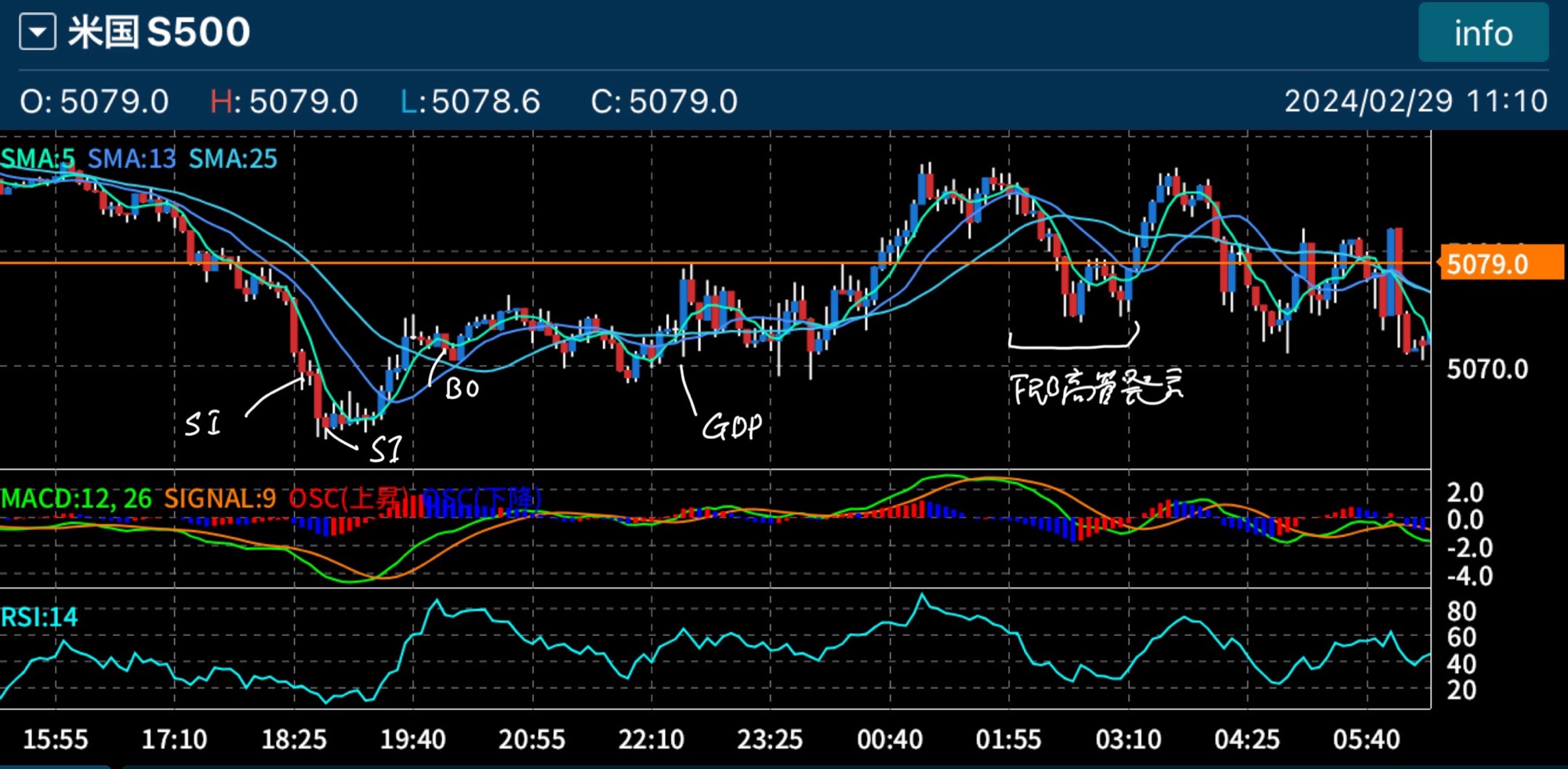This screenshot has width=1568, height=769.
Task: Click the 19:40 time axis label
Action: coord(412,739)
